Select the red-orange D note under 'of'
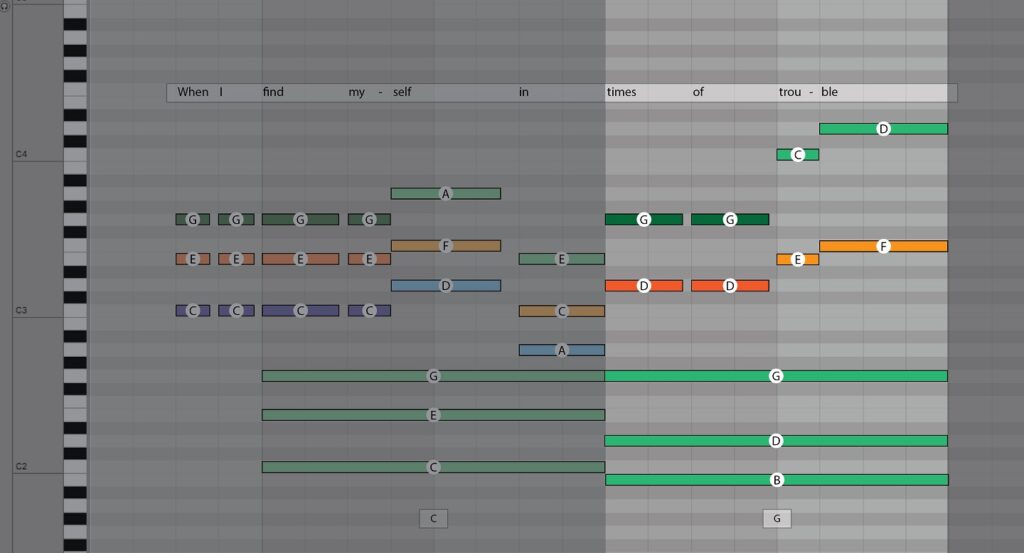Image resolution: width=1024 pixels, height=553 pixels. pyautogui.click(x=730, y=285)
